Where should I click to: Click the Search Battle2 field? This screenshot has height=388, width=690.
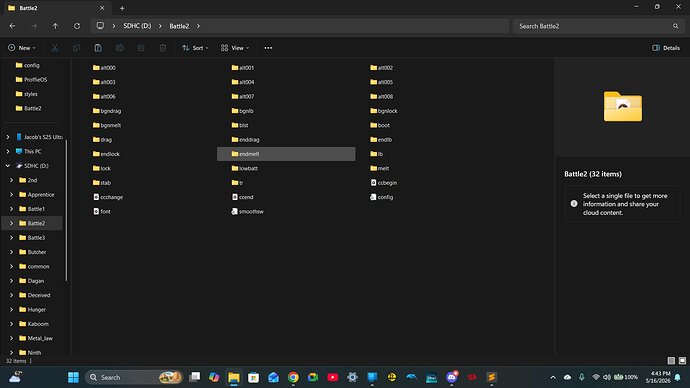[x=598, y=26]
